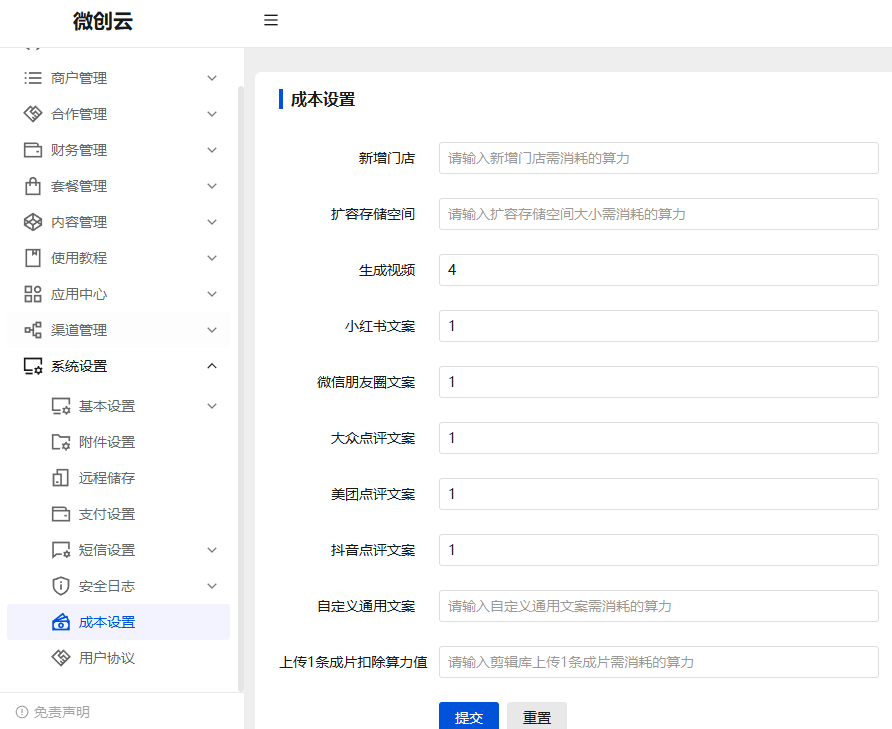The width and height of the screenshot is (892, 729).
Task: Click the 合作管理 handshake icon
Action: click(33, 114)
